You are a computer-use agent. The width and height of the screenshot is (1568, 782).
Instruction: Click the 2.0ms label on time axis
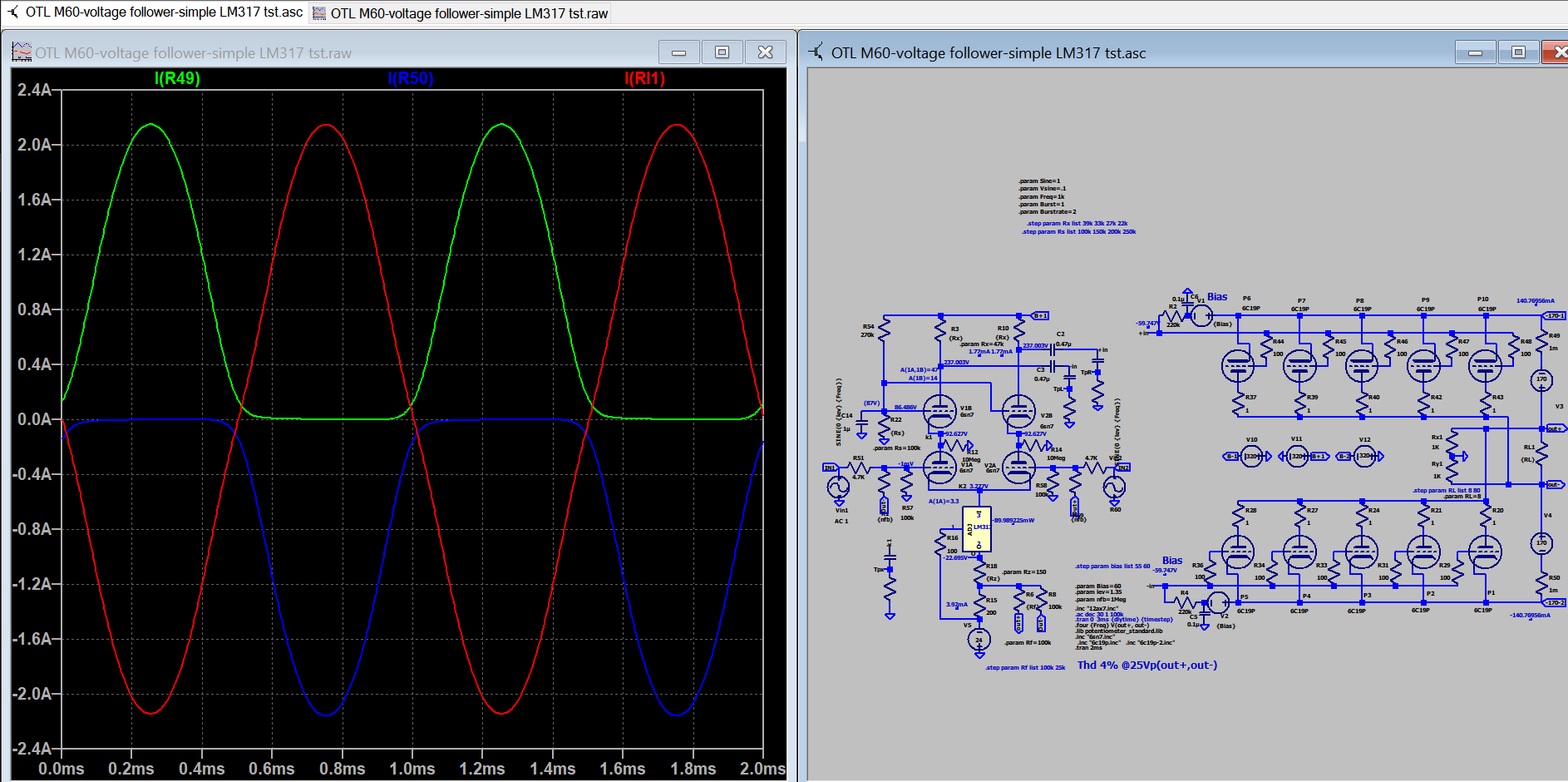[762, 769]
